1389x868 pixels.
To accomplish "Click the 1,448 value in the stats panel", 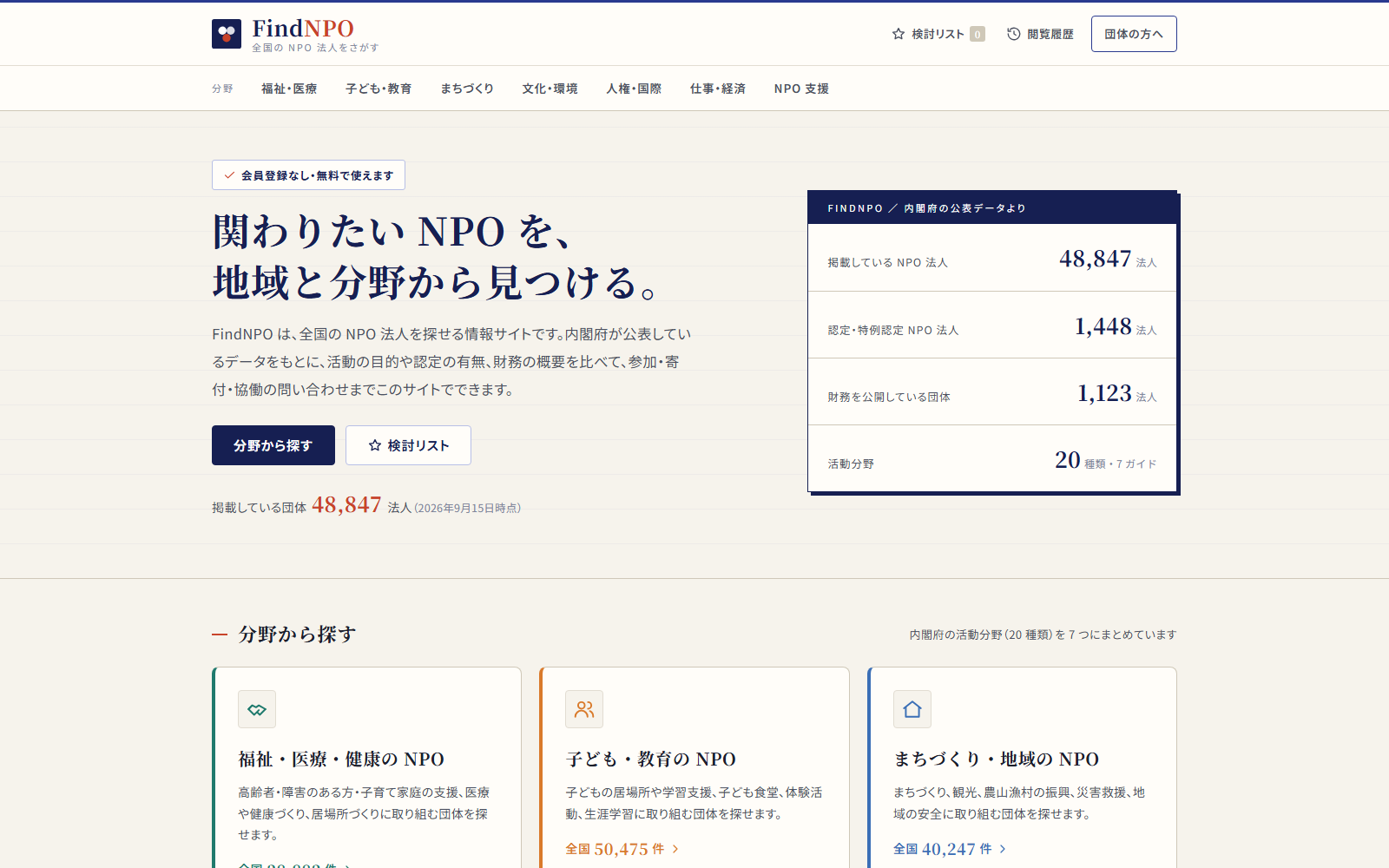I will coord(1103,326).
